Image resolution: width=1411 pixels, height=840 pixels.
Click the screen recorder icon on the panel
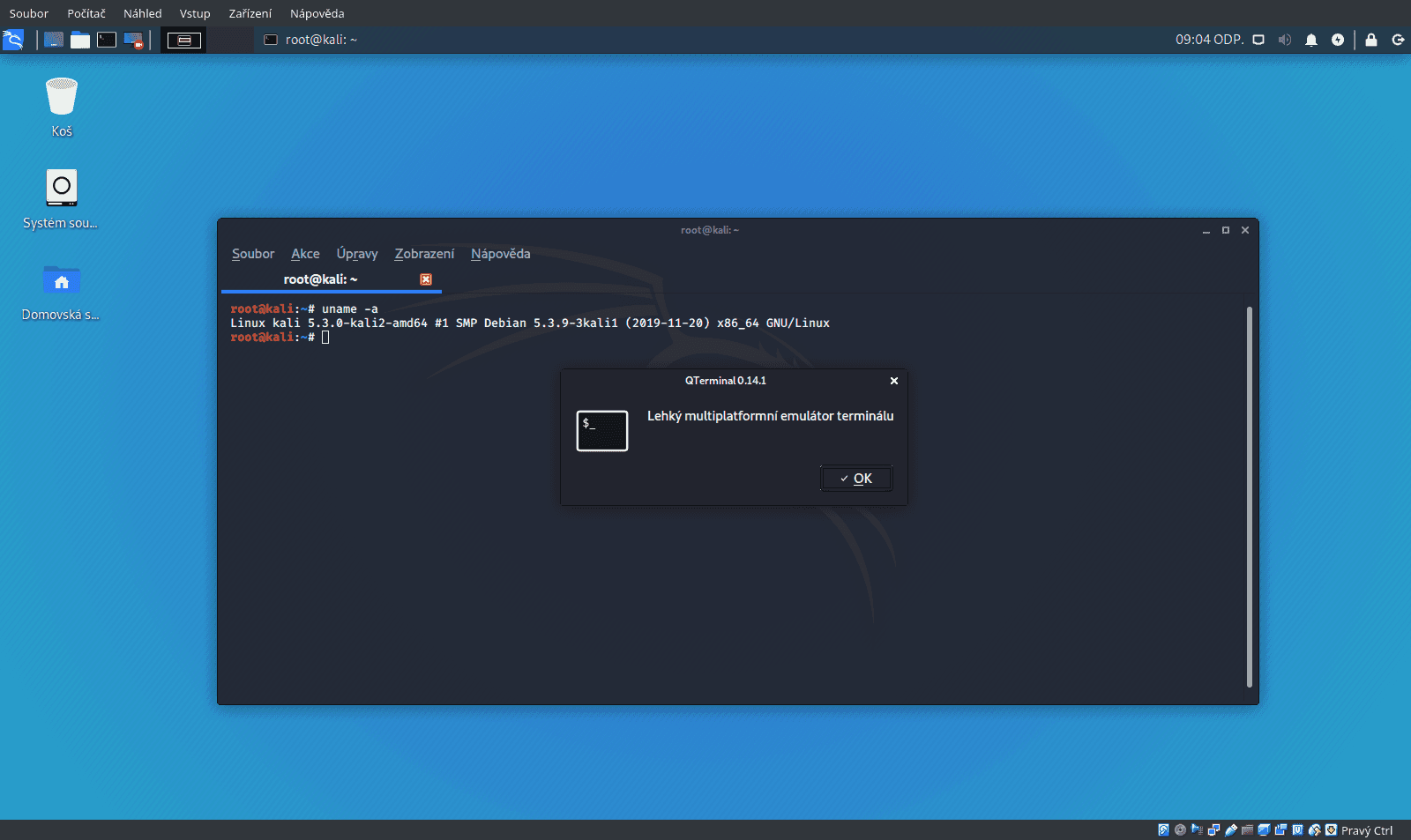[133, 40]
